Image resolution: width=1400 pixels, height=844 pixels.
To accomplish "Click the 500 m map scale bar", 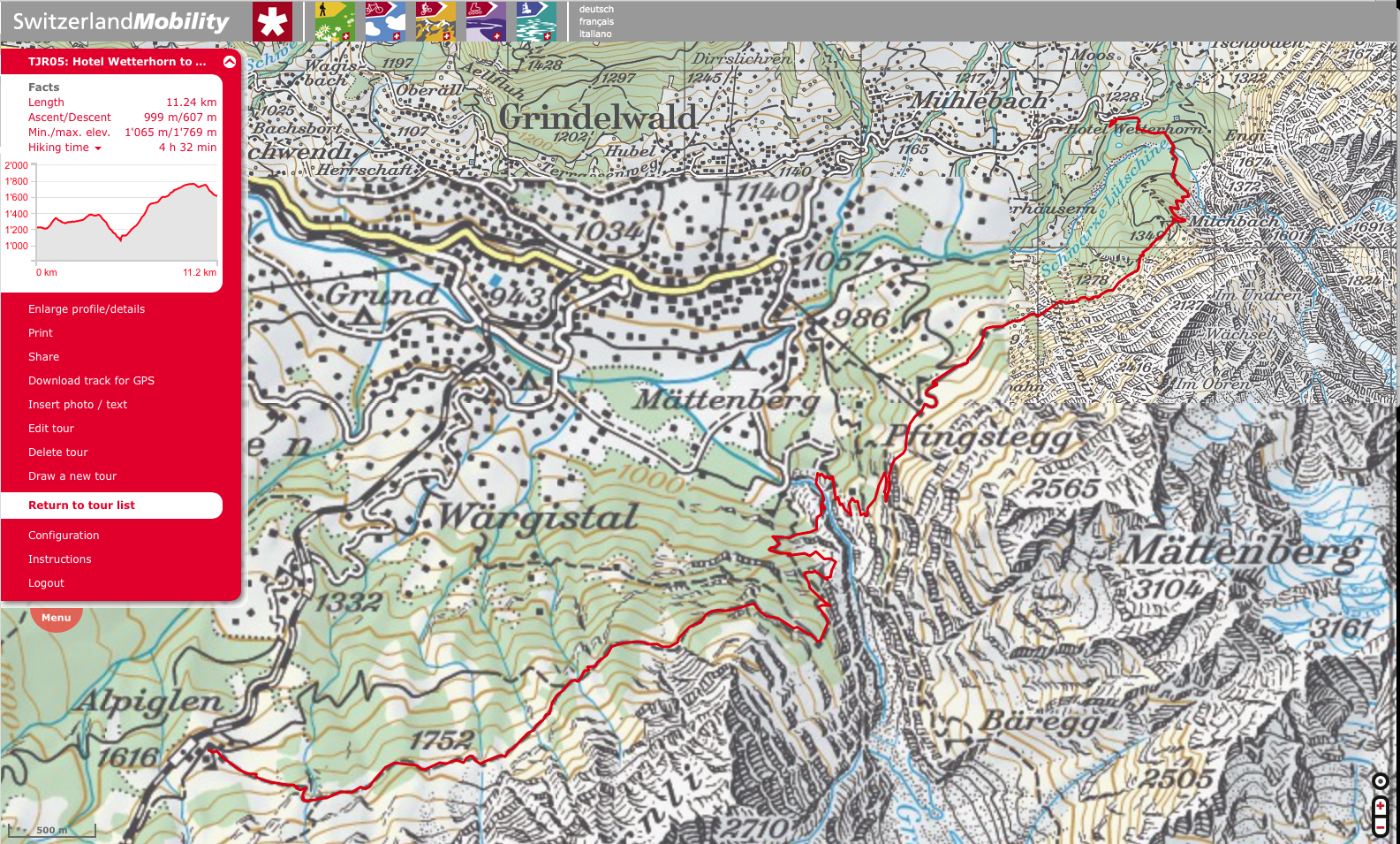I will (51, 830).
